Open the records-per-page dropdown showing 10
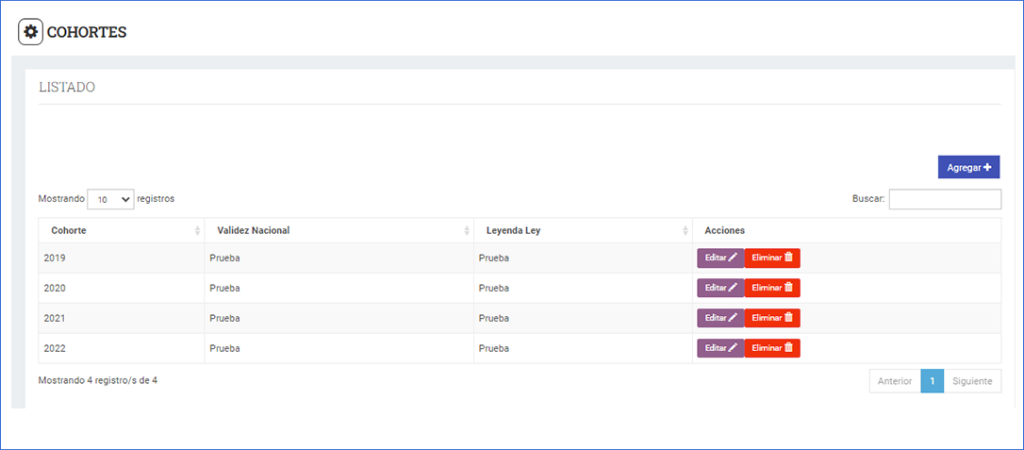1024x450 pixels. [111, 199]
